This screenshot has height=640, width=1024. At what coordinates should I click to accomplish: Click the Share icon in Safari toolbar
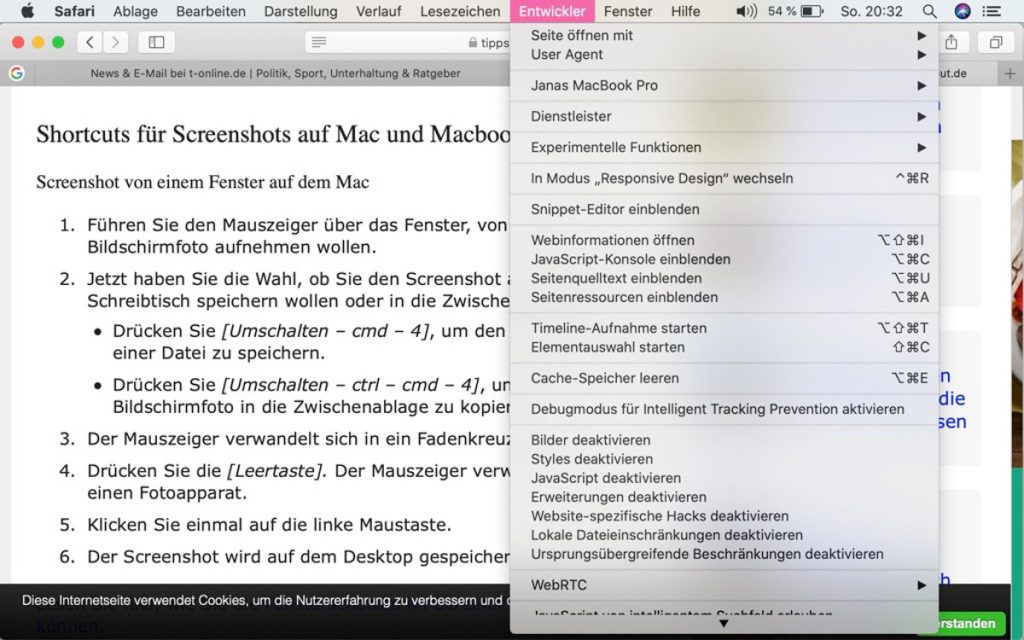[x=952, y=42]
